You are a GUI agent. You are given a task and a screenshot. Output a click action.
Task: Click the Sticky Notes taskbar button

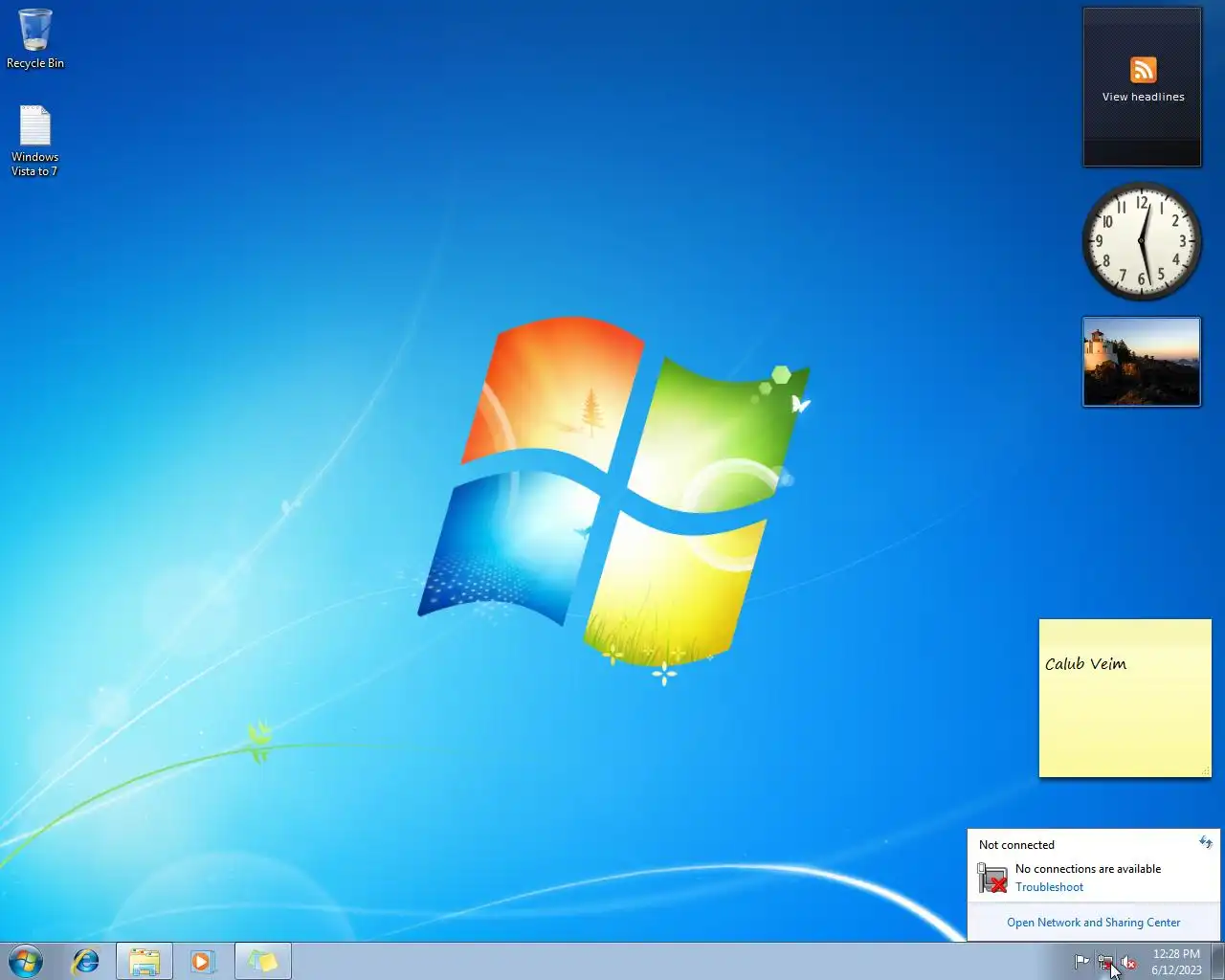[x=263, y=961]
